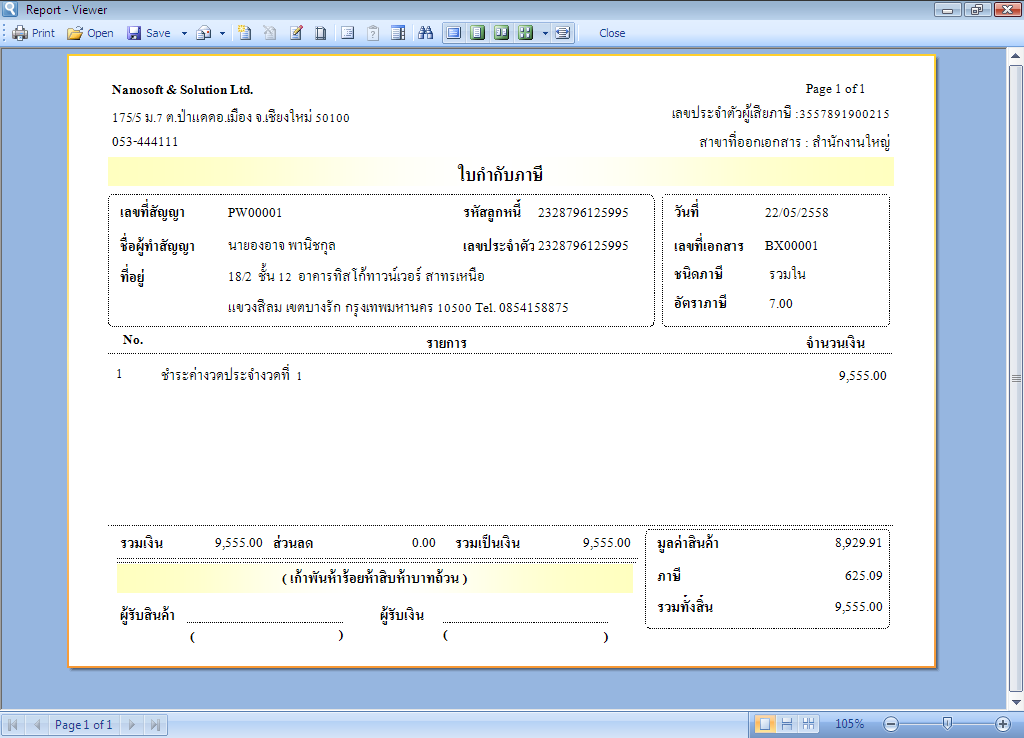Click the page setup icon
The height and width of the screenshot is (738, 1024).
(x=321, y=33)
